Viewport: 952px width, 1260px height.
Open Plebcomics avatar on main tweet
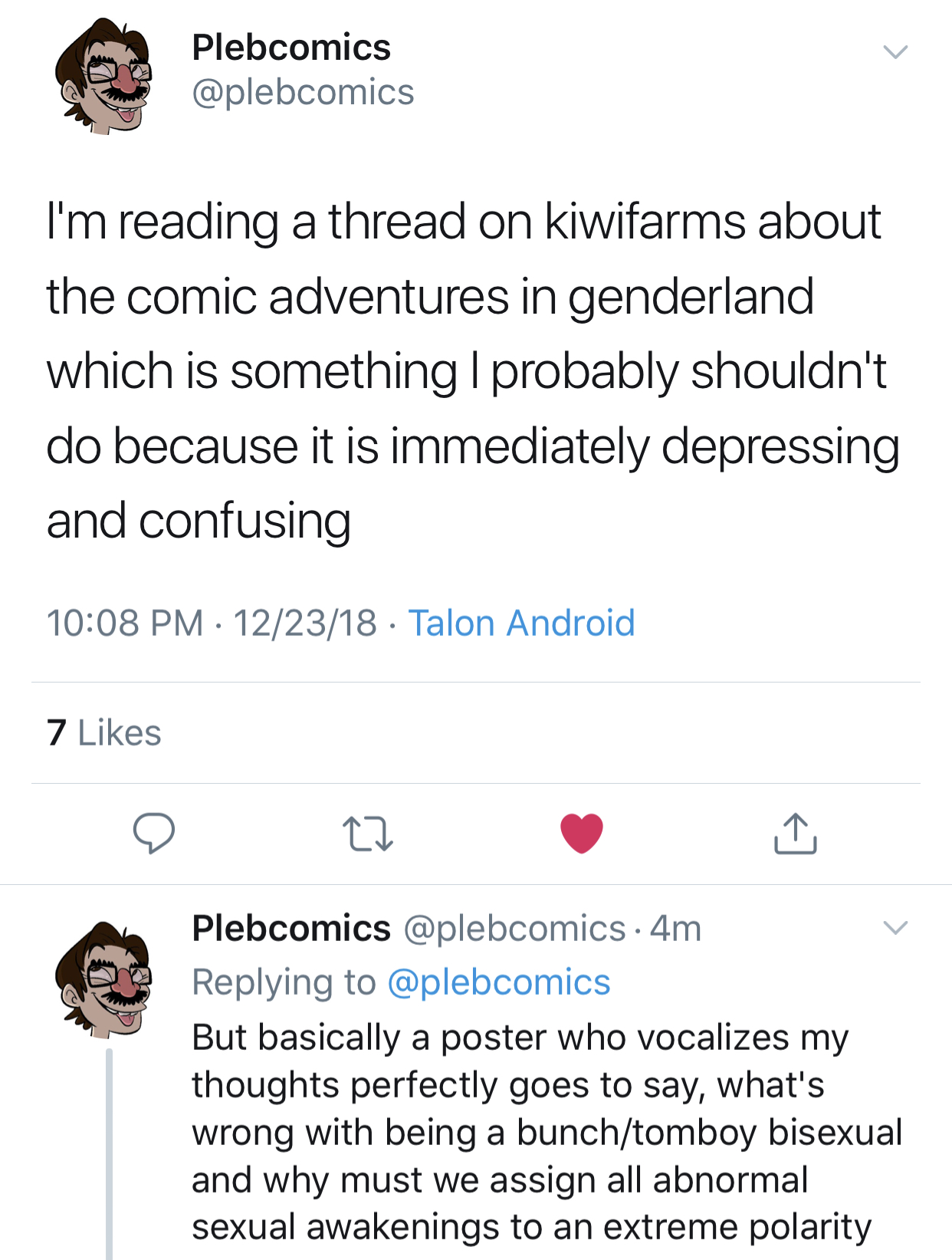coord(103,77)
